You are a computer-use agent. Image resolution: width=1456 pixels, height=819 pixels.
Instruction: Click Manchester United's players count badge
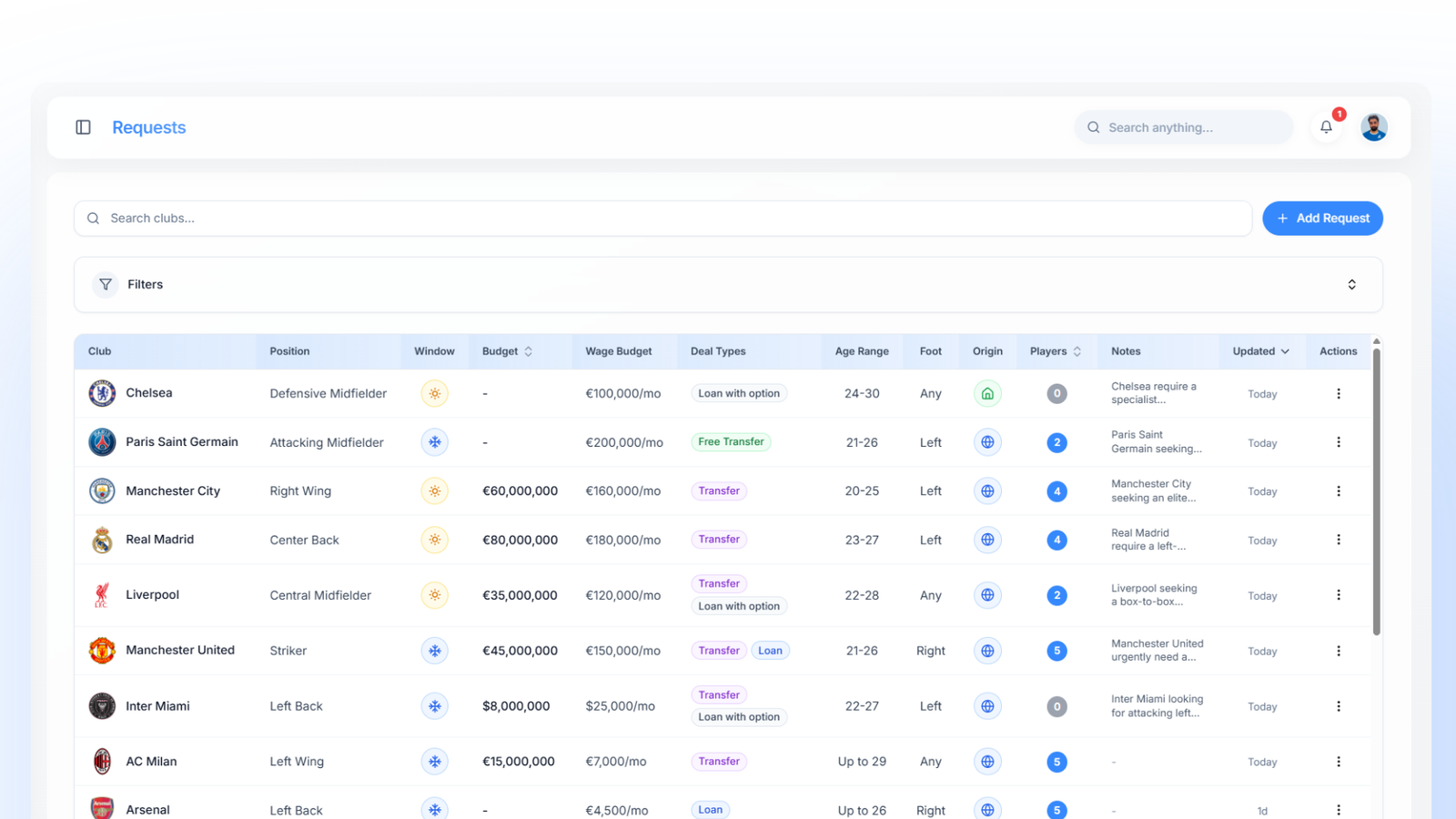coord(1057,651)
